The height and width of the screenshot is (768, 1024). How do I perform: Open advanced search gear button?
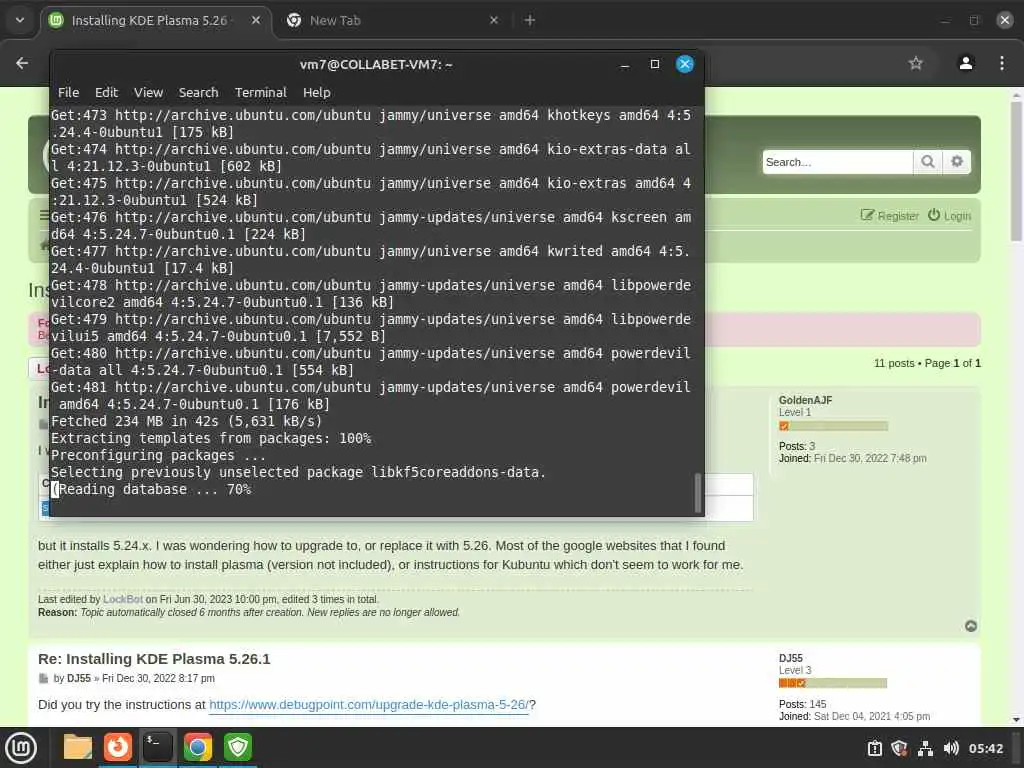(957, 162)
